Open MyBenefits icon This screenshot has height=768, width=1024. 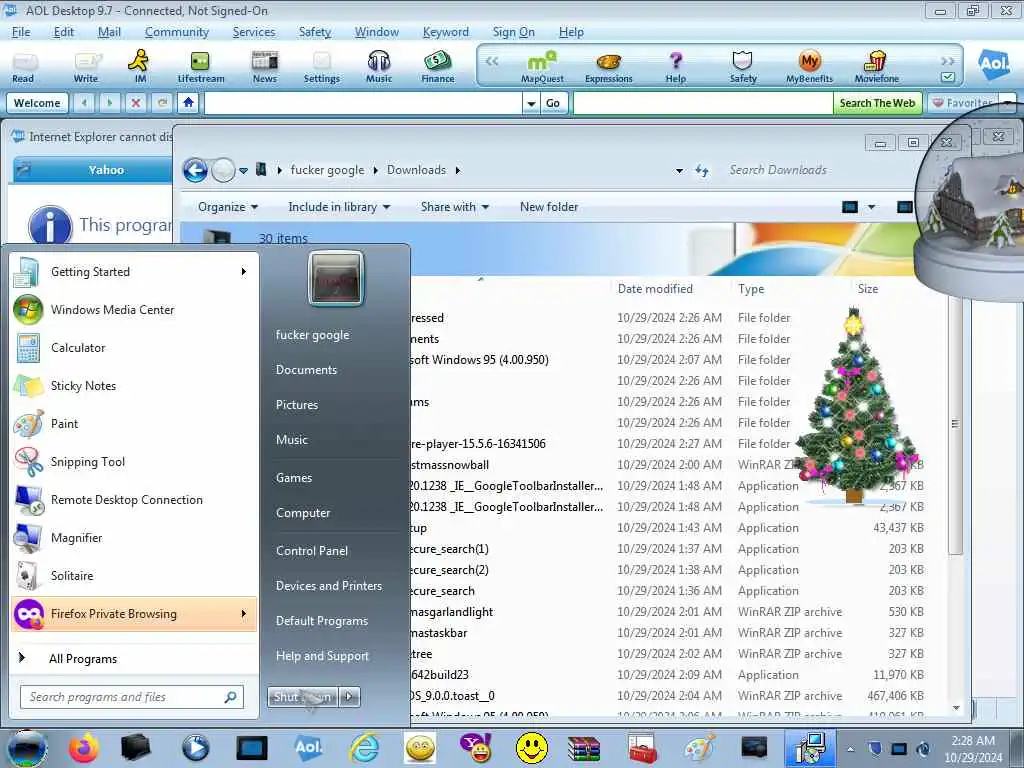809,67
